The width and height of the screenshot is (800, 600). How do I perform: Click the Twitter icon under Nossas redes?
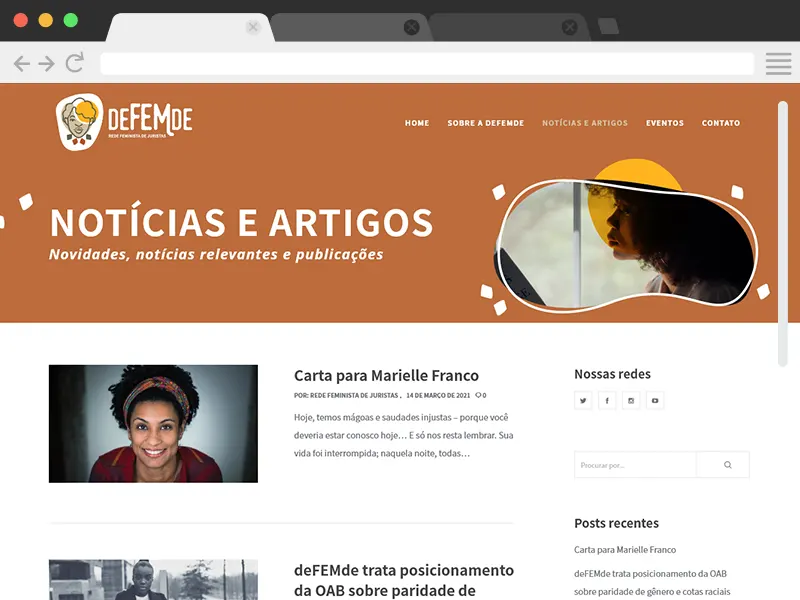pos(583,401)
